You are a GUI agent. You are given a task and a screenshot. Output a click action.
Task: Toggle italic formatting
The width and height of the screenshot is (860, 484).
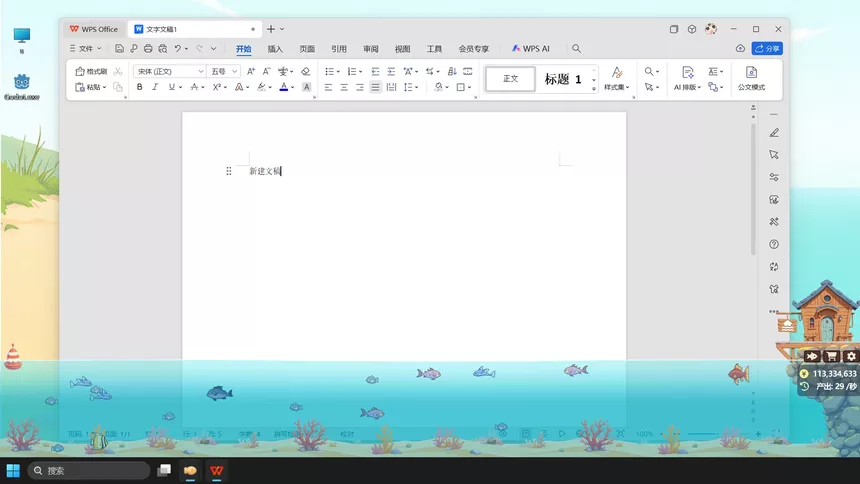tap(155, 87)
